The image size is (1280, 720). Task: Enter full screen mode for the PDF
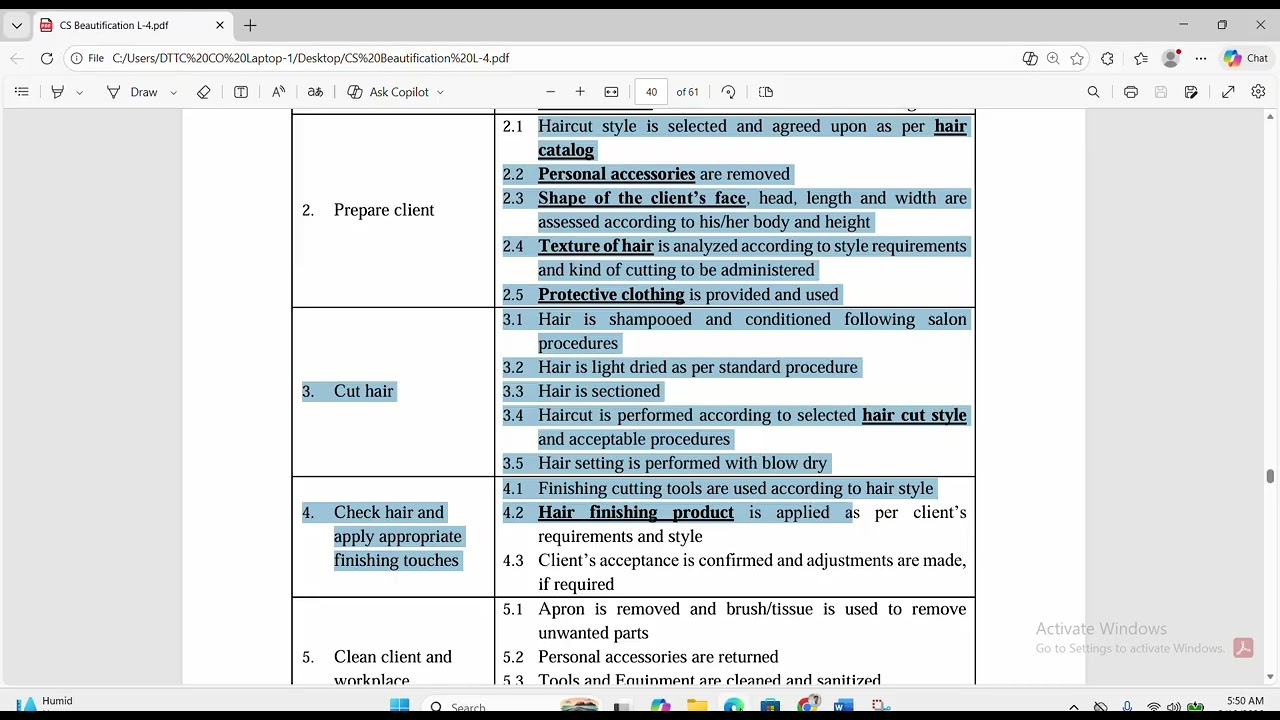[x=1228, y=92]
